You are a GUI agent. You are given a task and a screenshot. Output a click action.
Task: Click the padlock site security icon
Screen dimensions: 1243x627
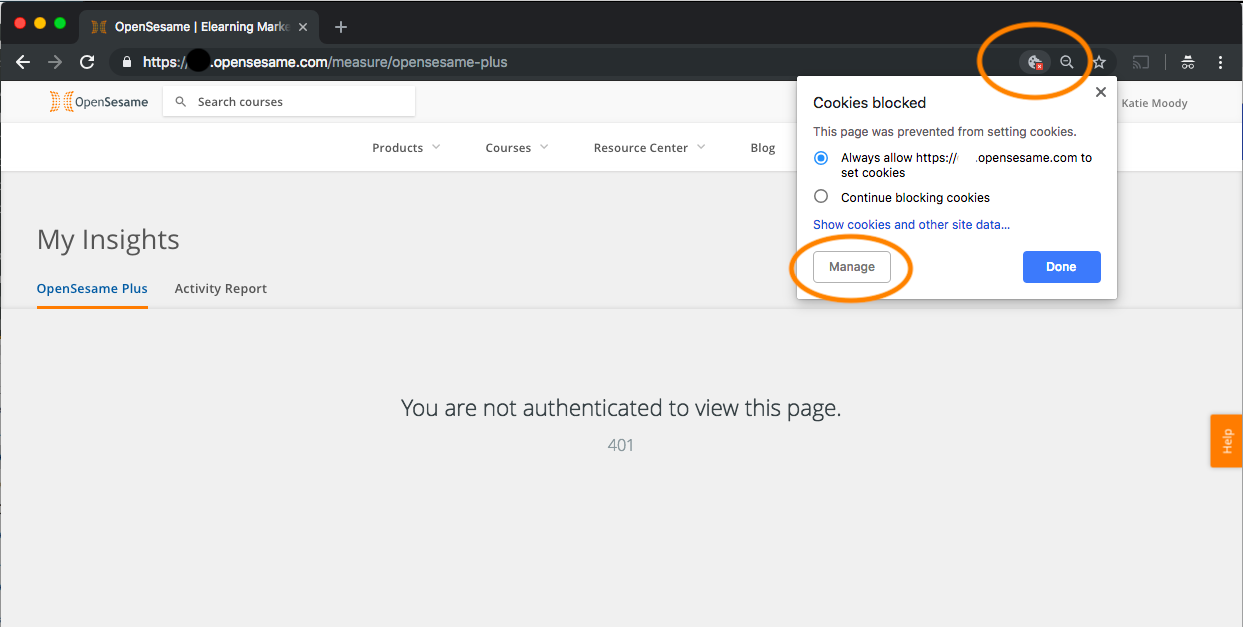126,62
